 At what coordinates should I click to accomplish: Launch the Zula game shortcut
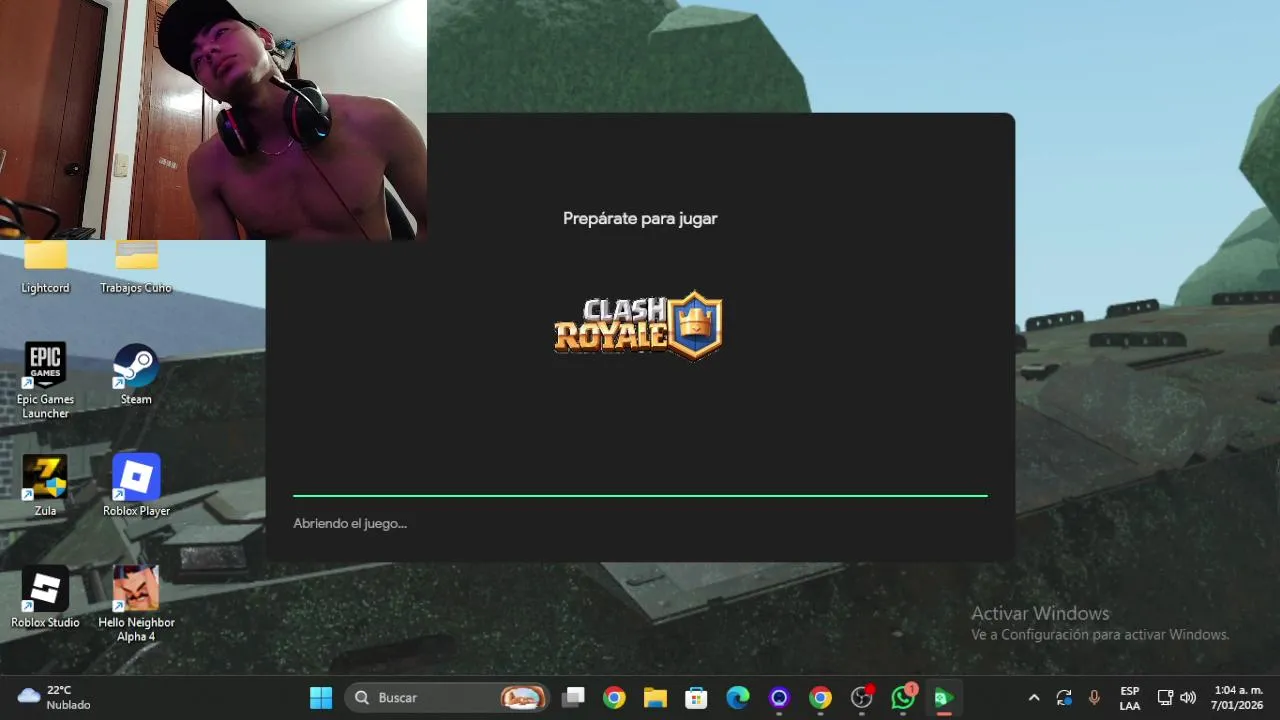(x=45, y=486)
